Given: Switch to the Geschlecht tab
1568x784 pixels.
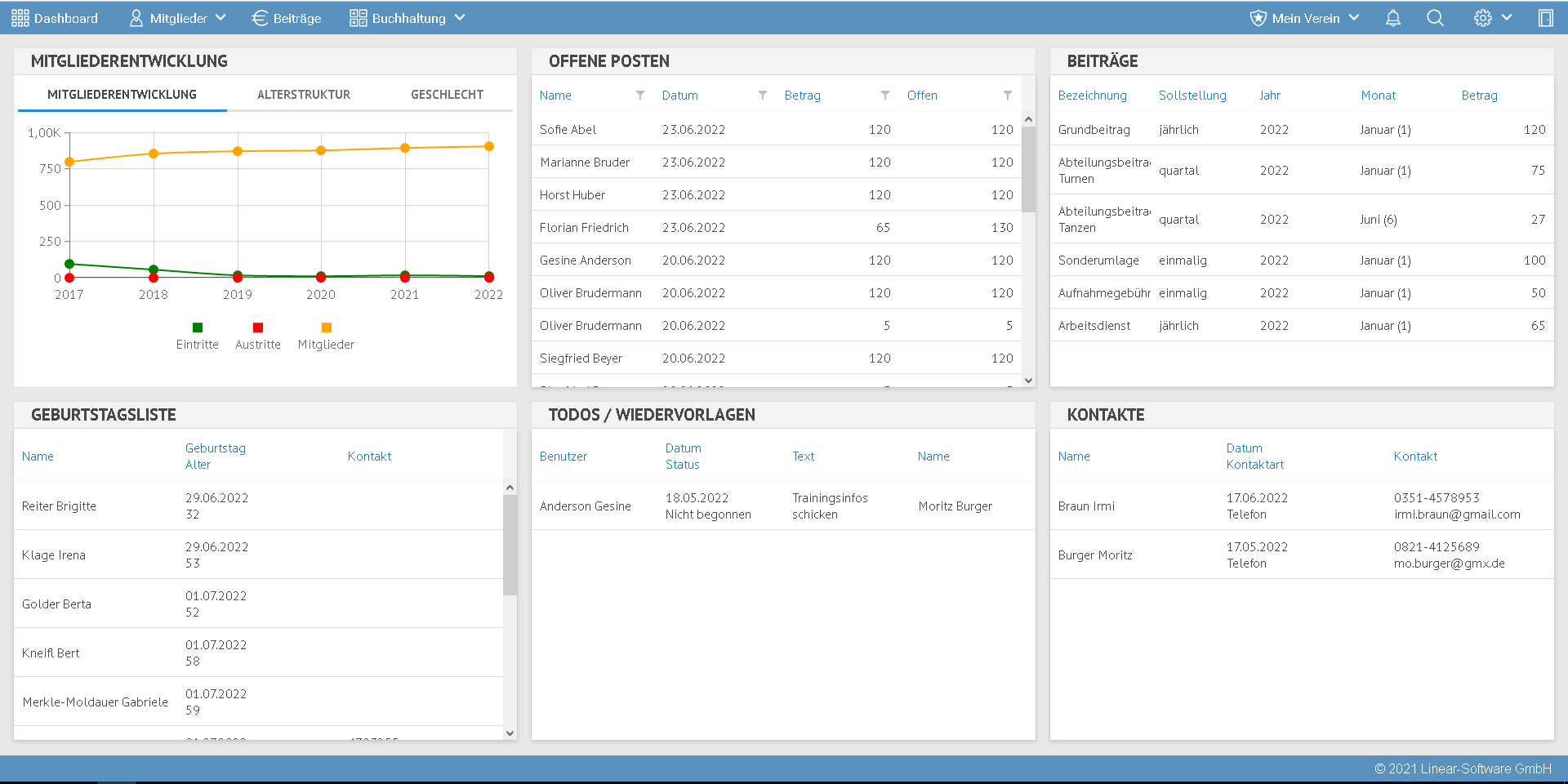Looking at the screenshot, I should 447,95.
